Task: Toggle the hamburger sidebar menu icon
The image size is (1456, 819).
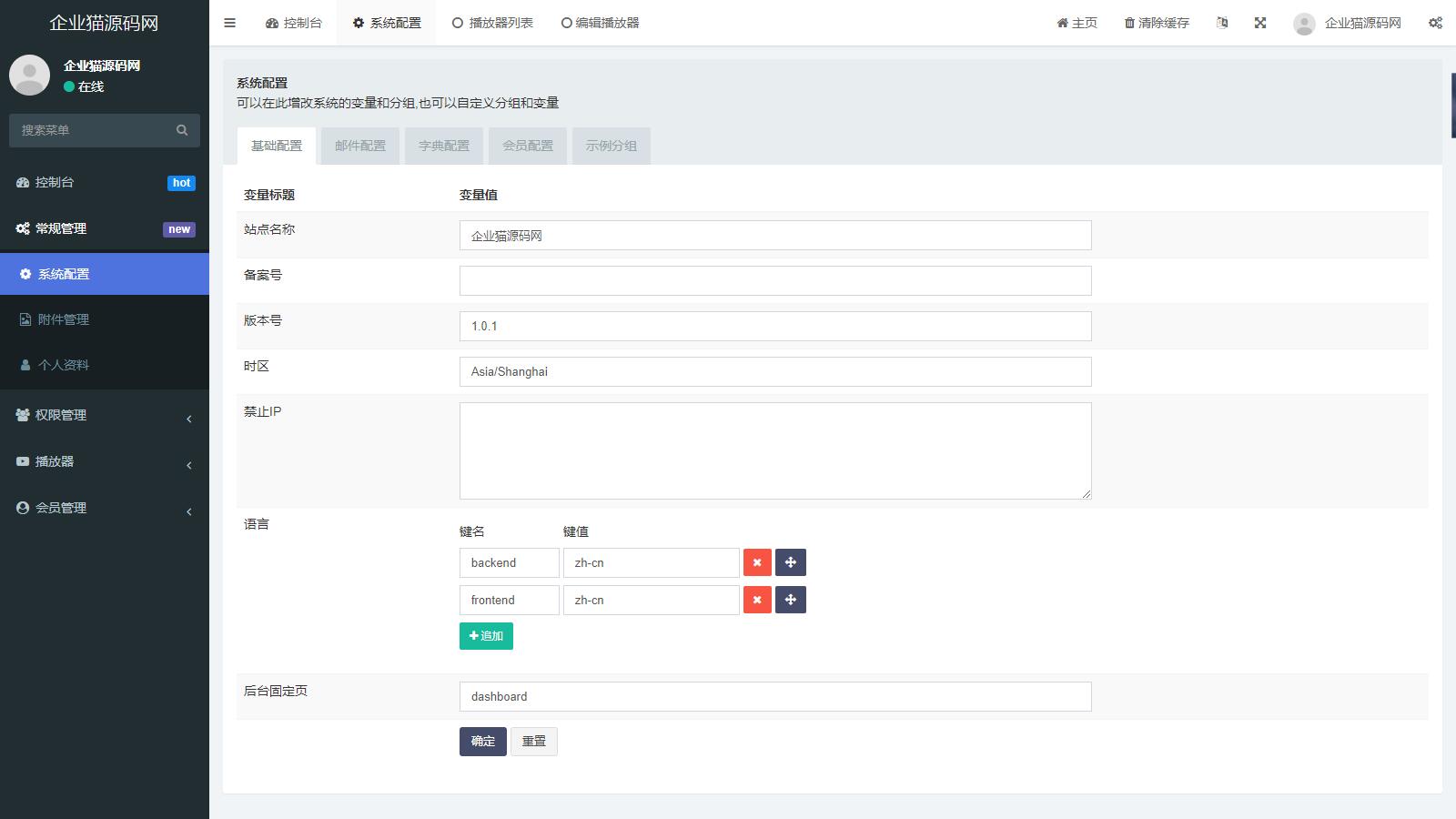Action: (x=229, y=23)
